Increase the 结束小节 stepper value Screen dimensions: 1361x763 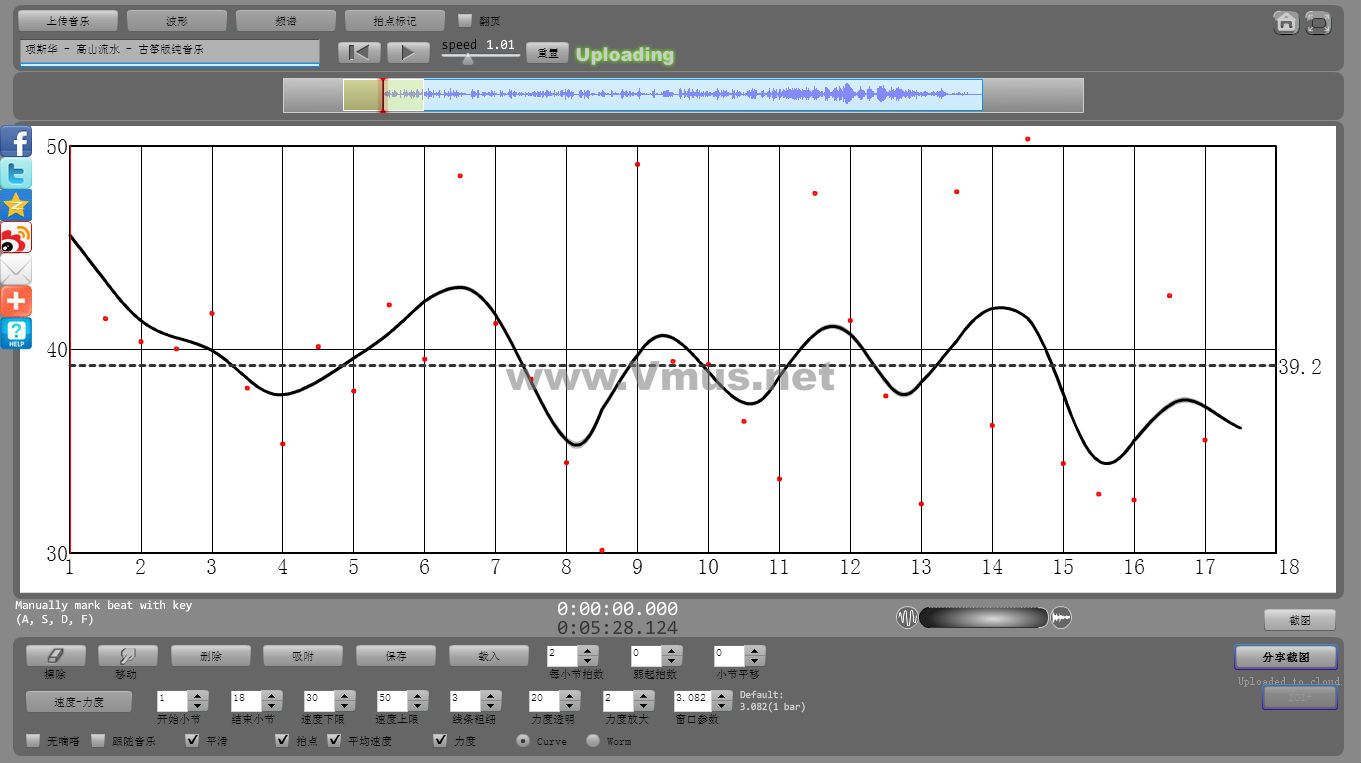click(270, 695)
